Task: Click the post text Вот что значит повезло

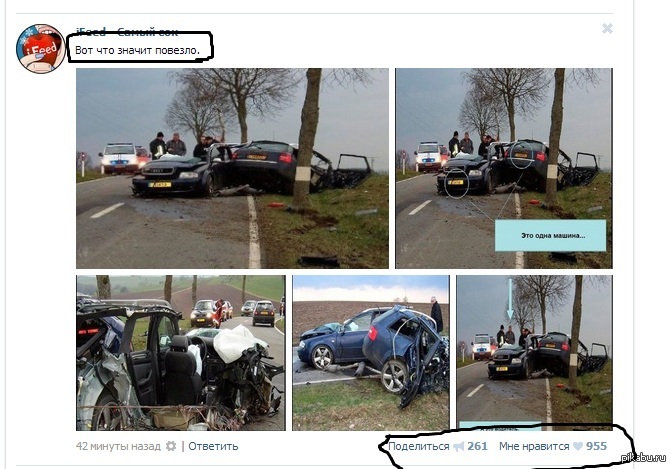Action: pos(137,50)
